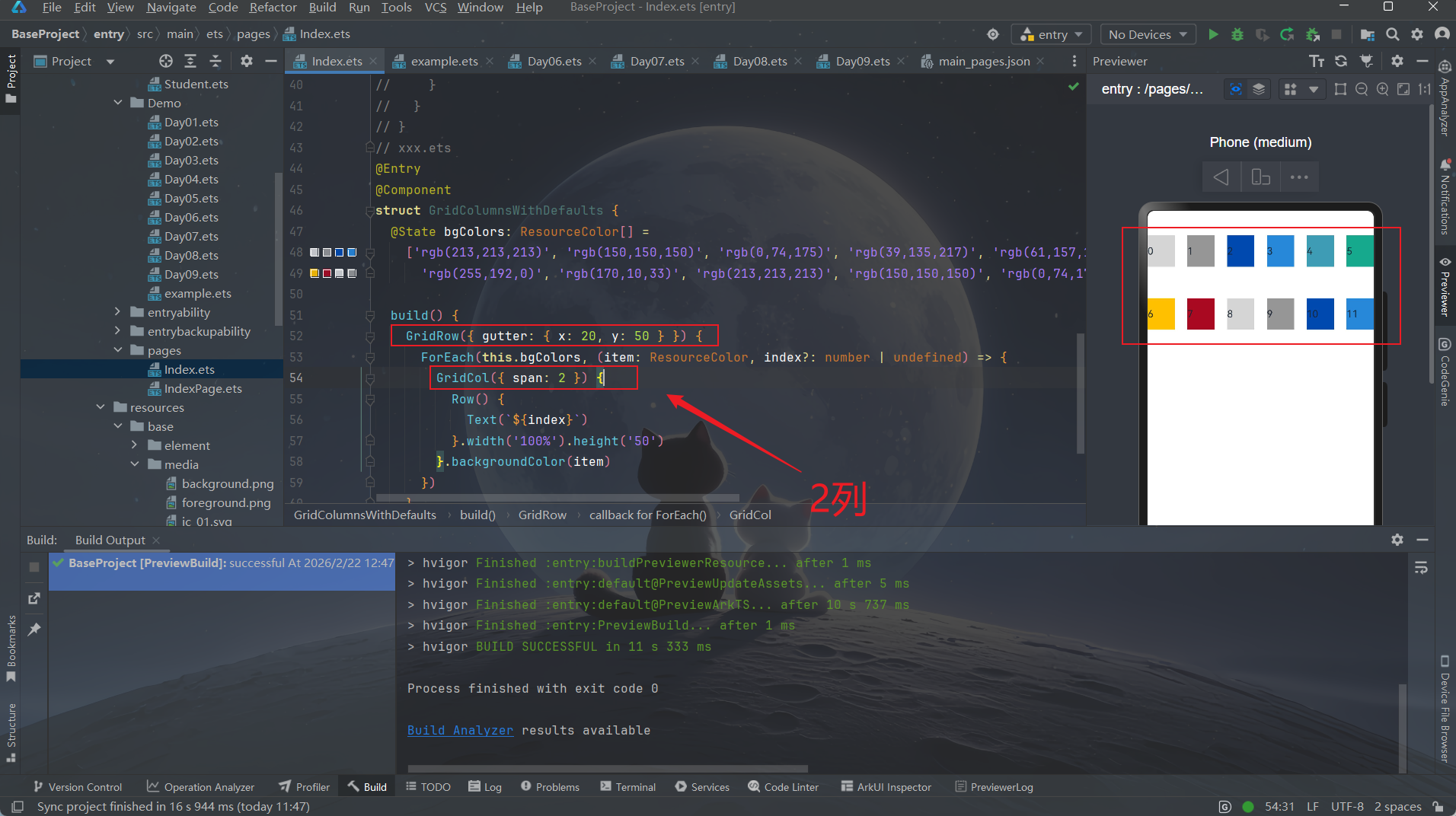Open the ArkUI Inspector tab

(886, 787)
